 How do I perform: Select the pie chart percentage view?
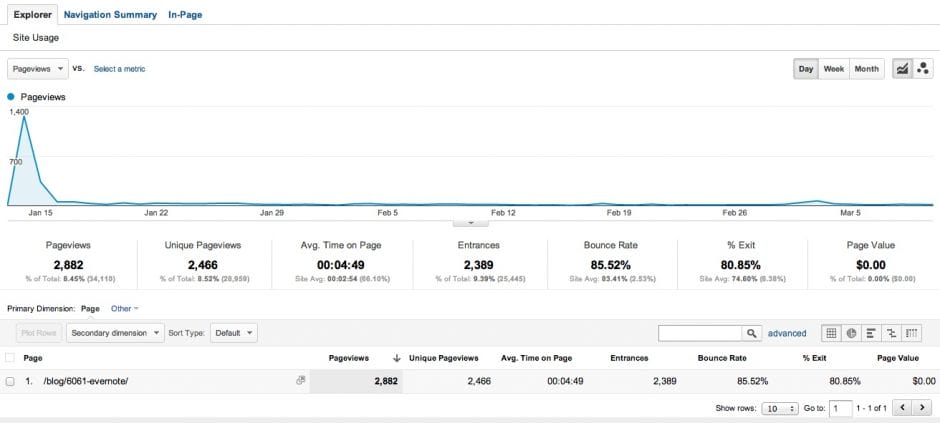(x=851, y=333)
